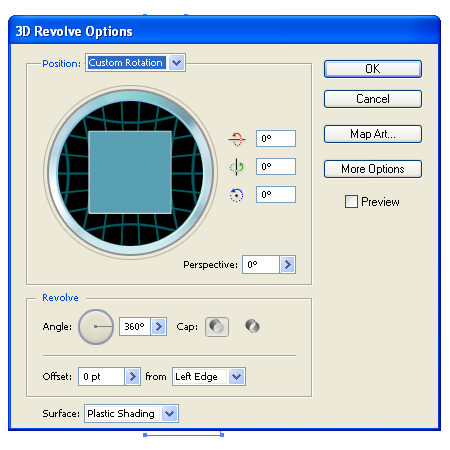Open the Perspective slider arrow
This screenshot has height=450, width=450.
point(288,265)
